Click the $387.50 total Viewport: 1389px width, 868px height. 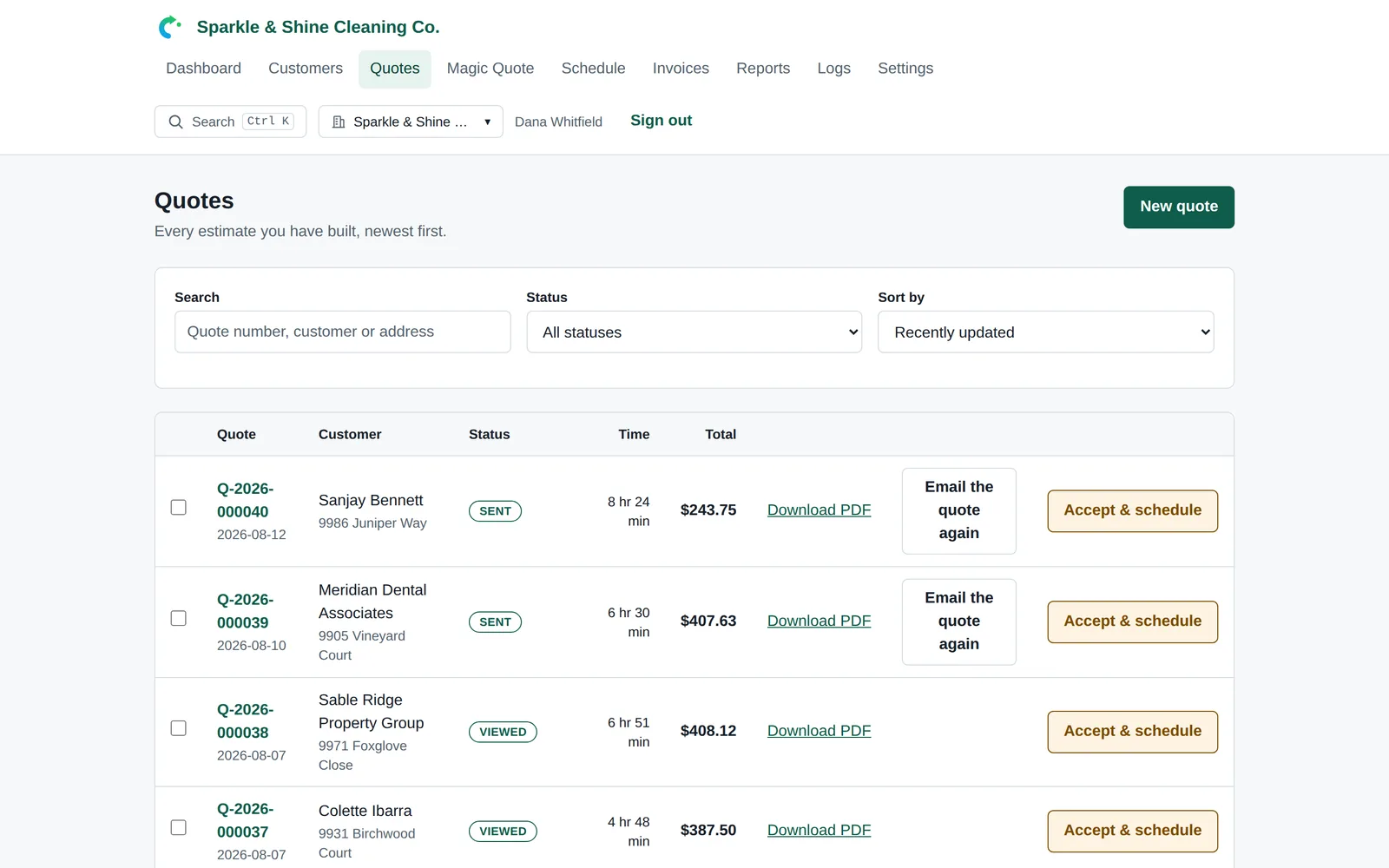[708, 831]
